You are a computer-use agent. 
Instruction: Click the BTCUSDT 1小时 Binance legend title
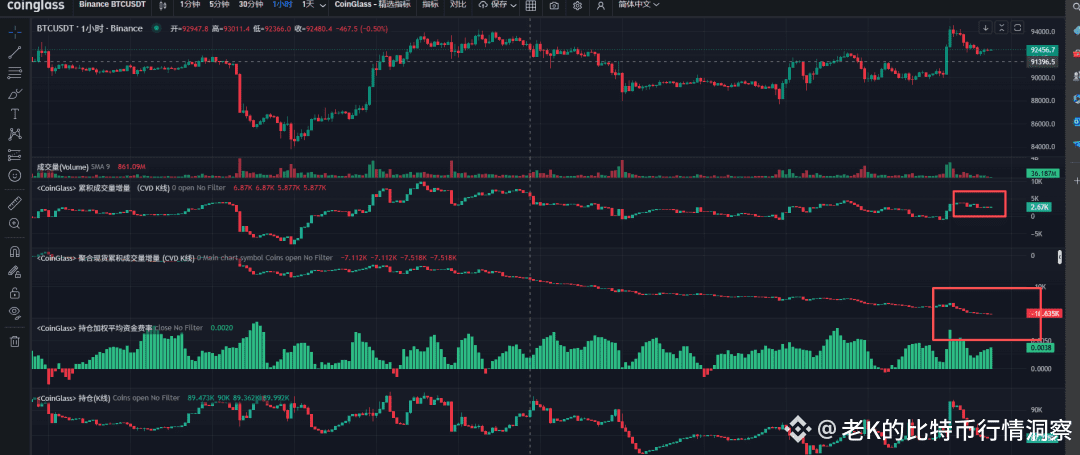coord(90,29)
